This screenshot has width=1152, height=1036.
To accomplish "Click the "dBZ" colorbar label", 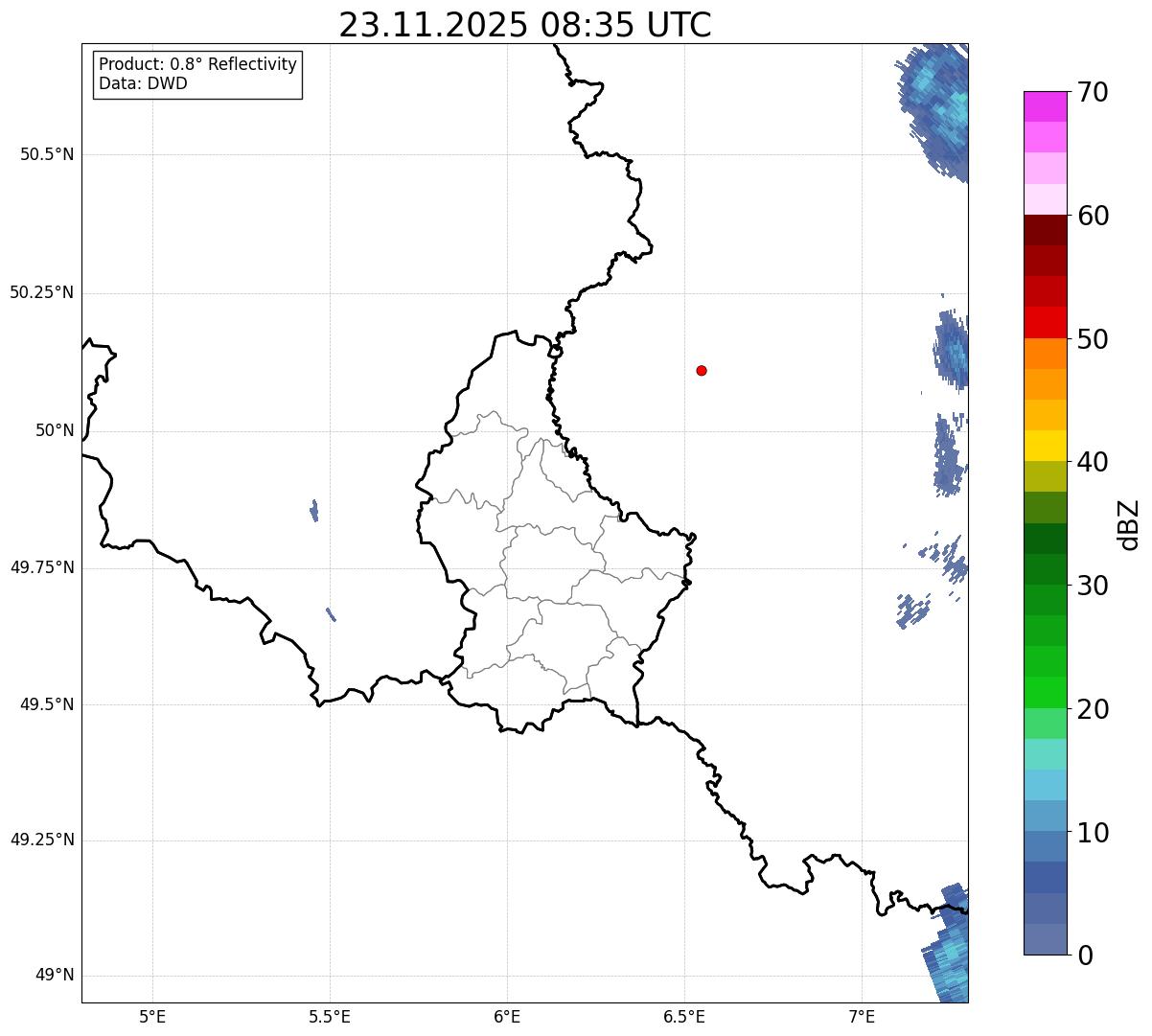I will [x=1130, y=524].
